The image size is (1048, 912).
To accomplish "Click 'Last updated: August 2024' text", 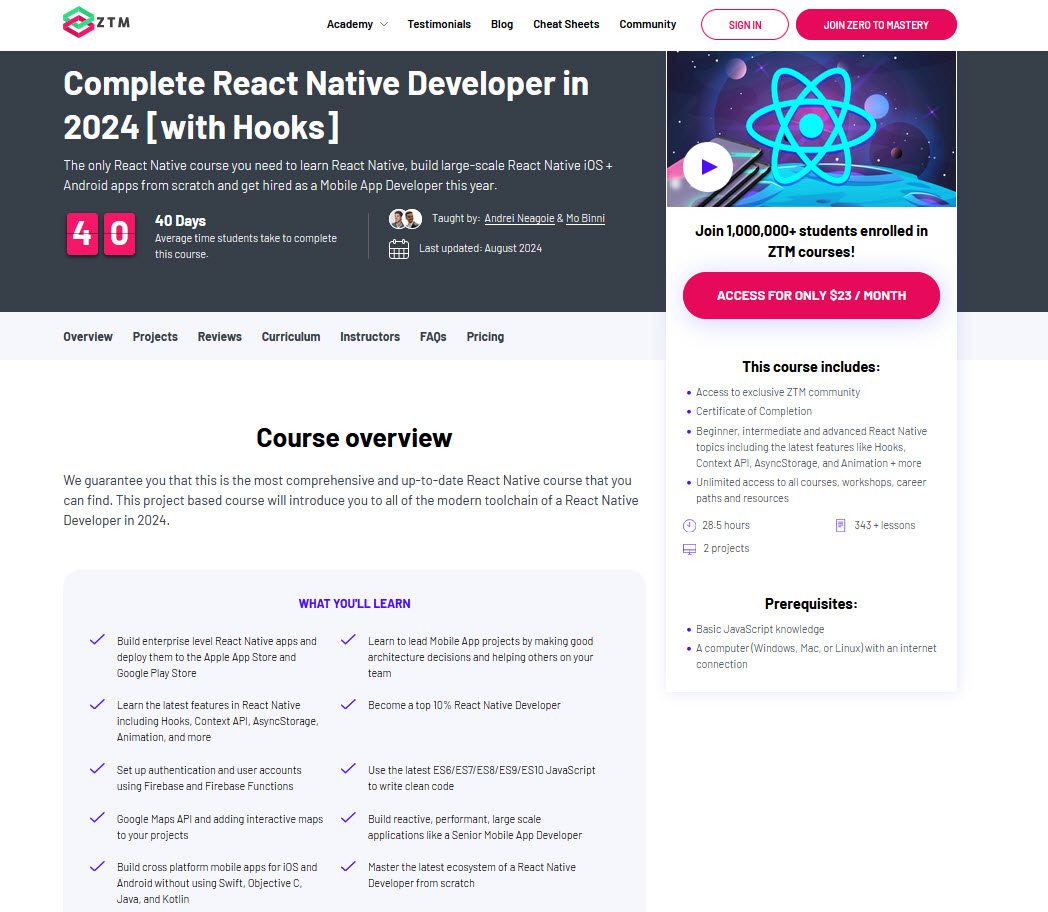I will [x=481, y=249].
